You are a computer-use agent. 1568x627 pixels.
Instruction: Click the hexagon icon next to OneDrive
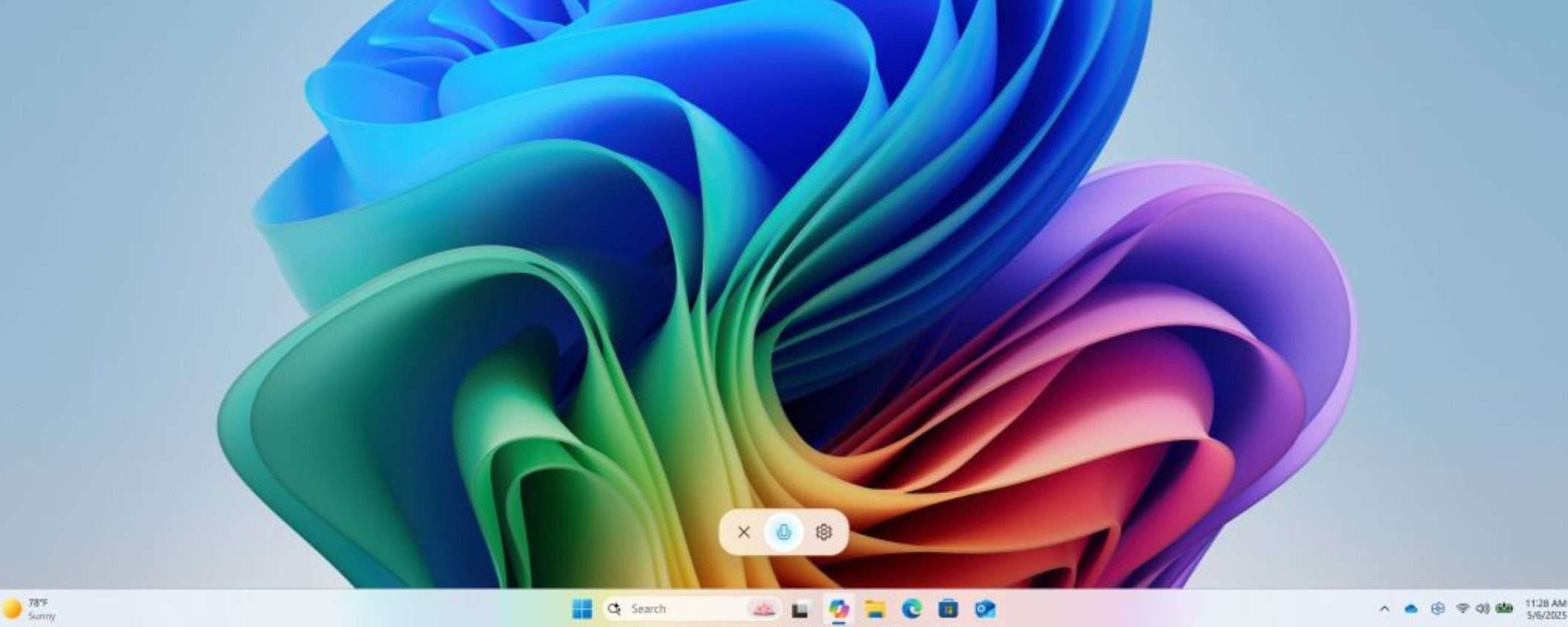(x=1437, y=609)
